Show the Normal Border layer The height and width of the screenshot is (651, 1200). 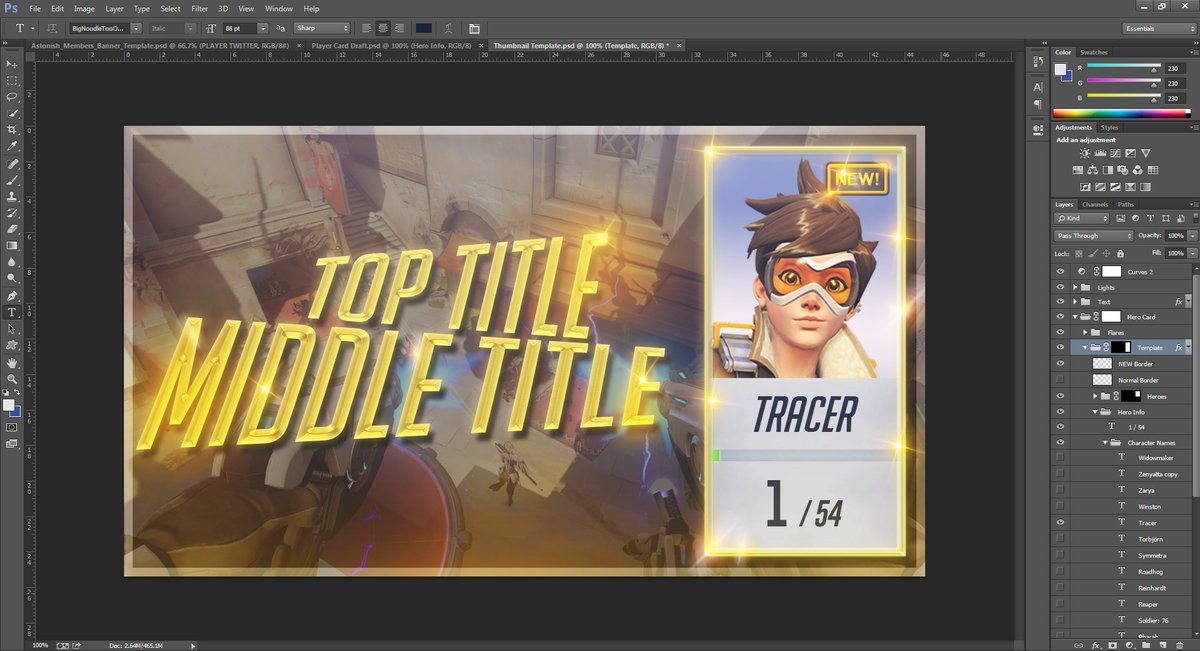pos(1060,379)
